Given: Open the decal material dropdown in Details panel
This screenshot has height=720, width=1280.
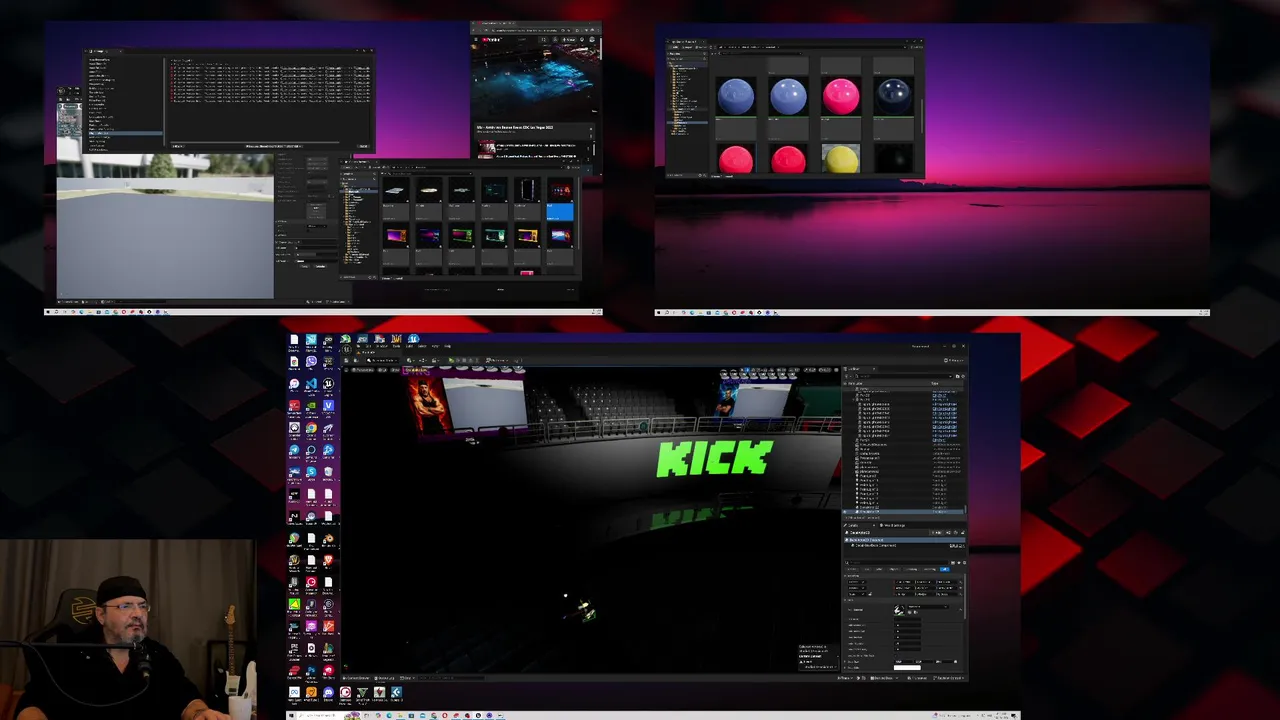Looking at the screenshot, I should 927,607.
